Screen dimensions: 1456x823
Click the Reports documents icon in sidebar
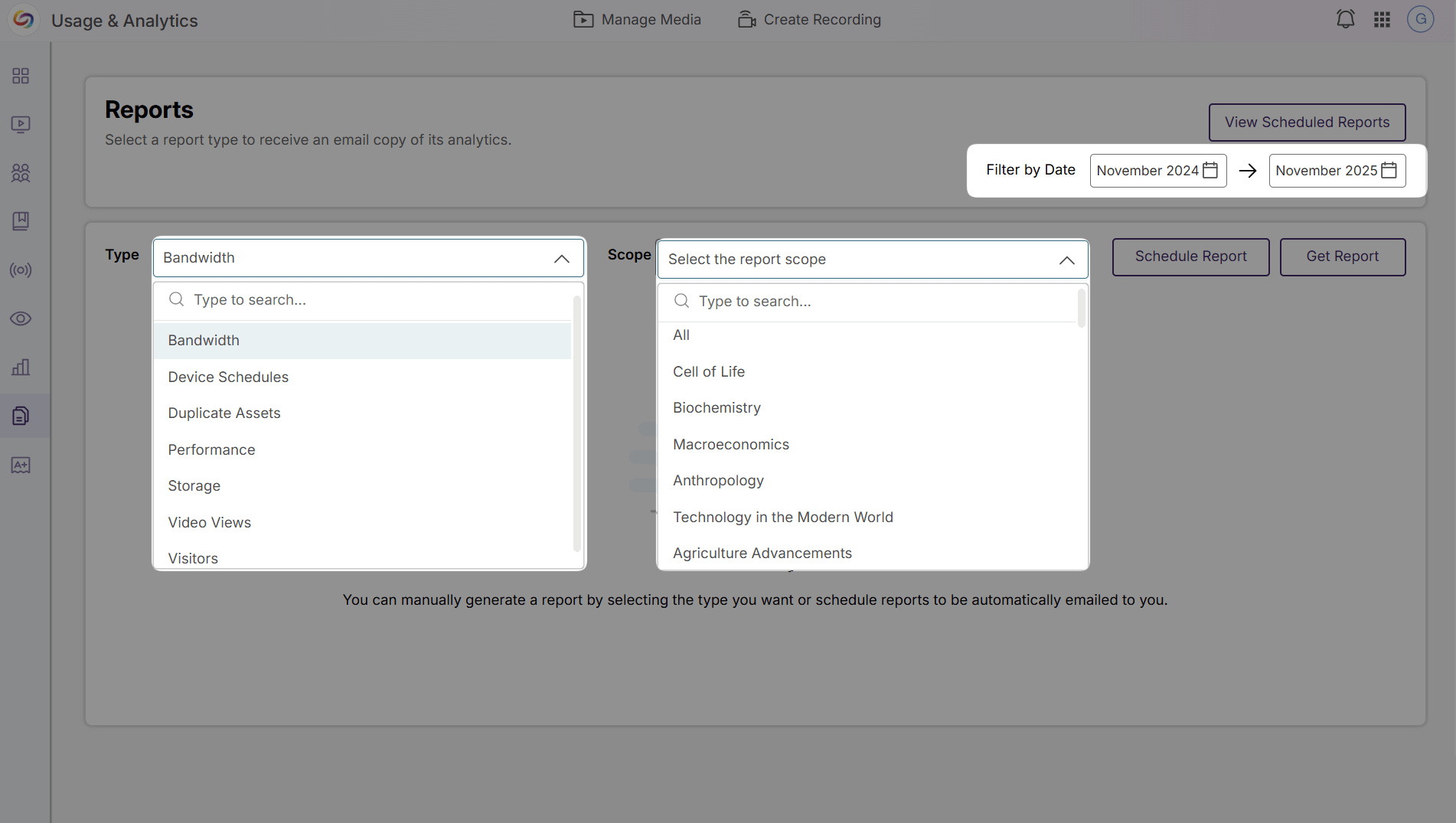[21, 416]
